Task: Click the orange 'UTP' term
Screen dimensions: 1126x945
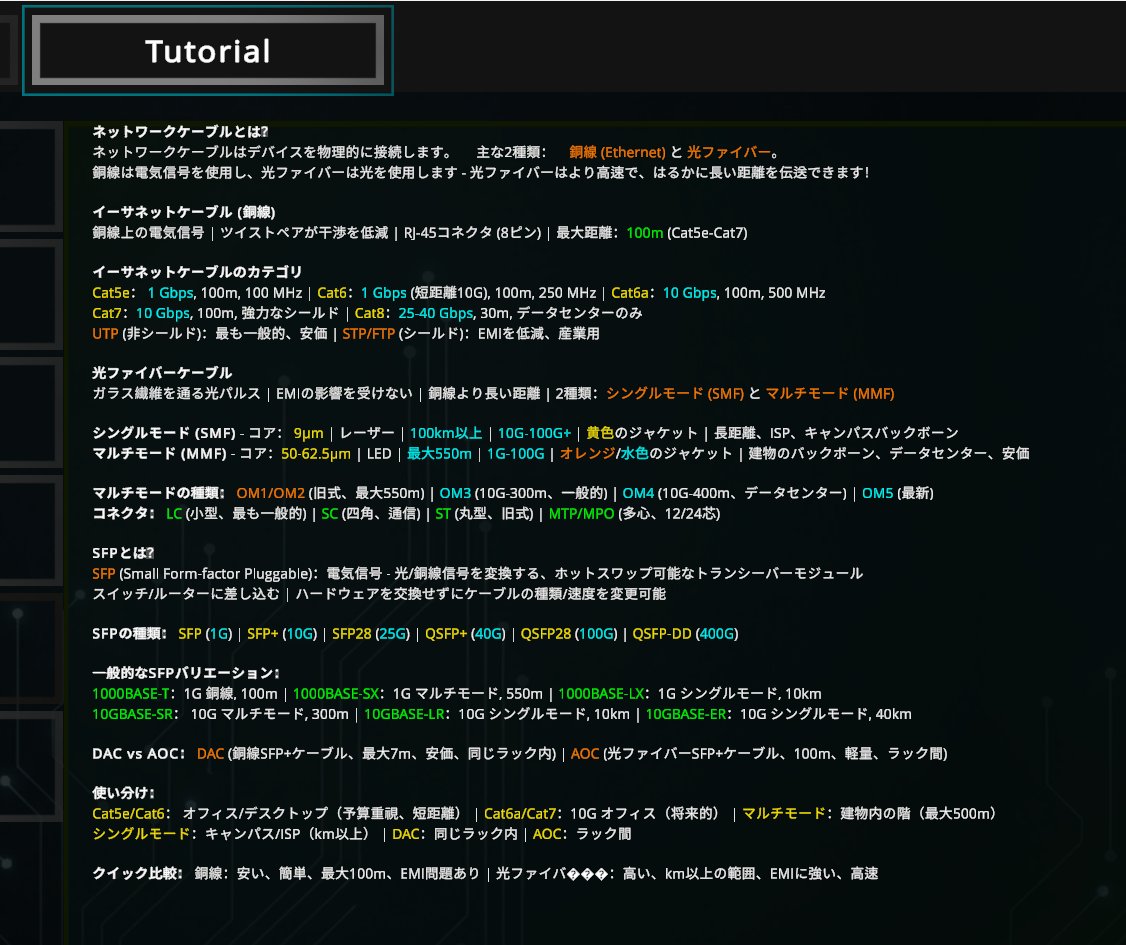Action: coord(105,334)
